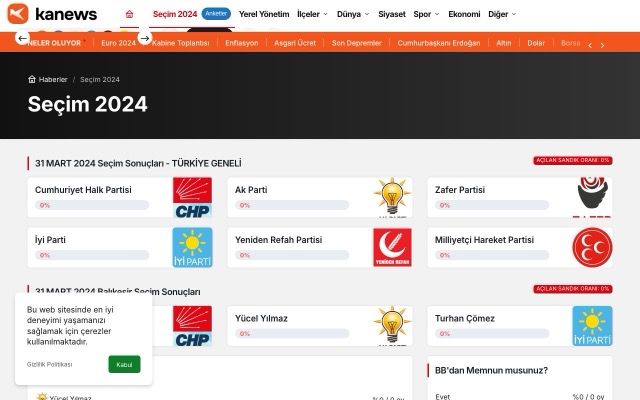This screenshot has width=640, height=400.
Task: Click the Milliyetçi Hareket Partisi name
Action: [484, 240]
